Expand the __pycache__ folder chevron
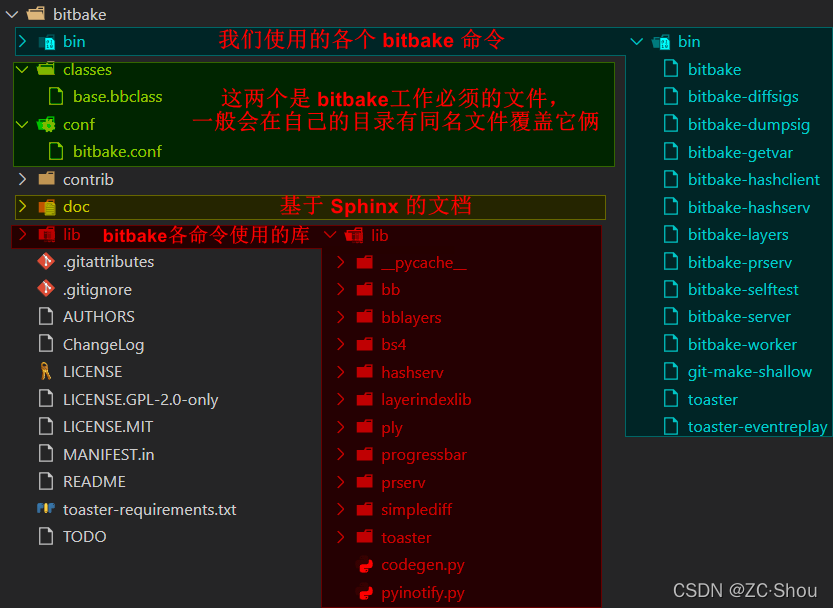 [341, 262]
